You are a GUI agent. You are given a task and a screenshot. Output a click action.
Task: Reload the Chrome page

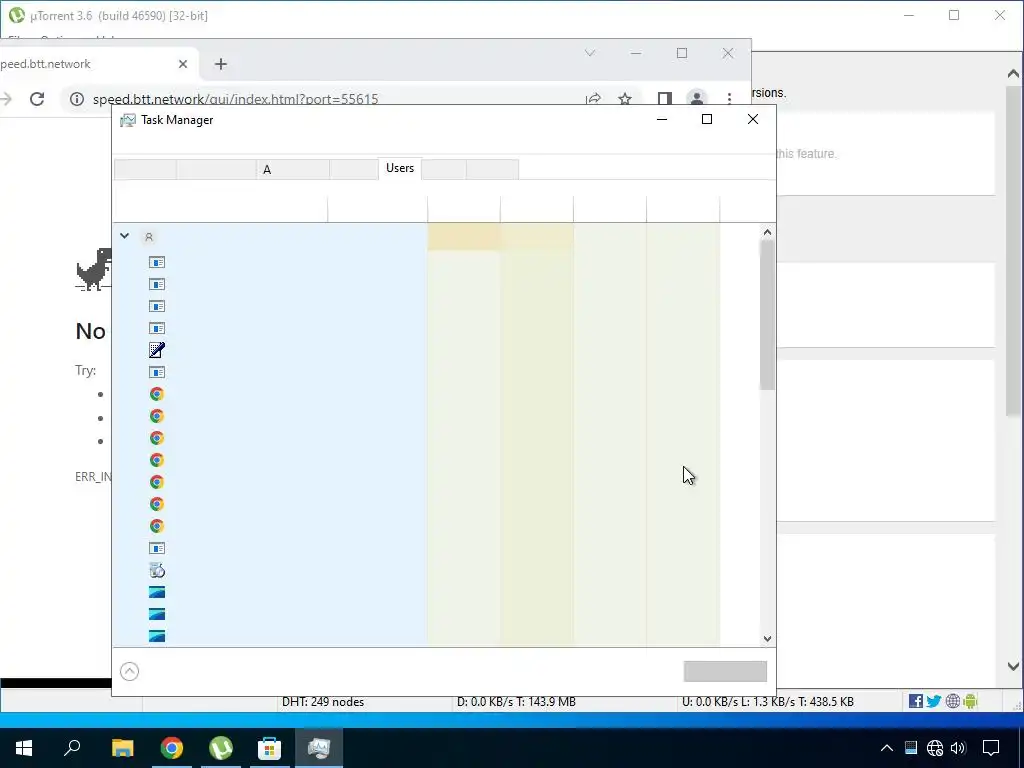[x=37, y=99]
